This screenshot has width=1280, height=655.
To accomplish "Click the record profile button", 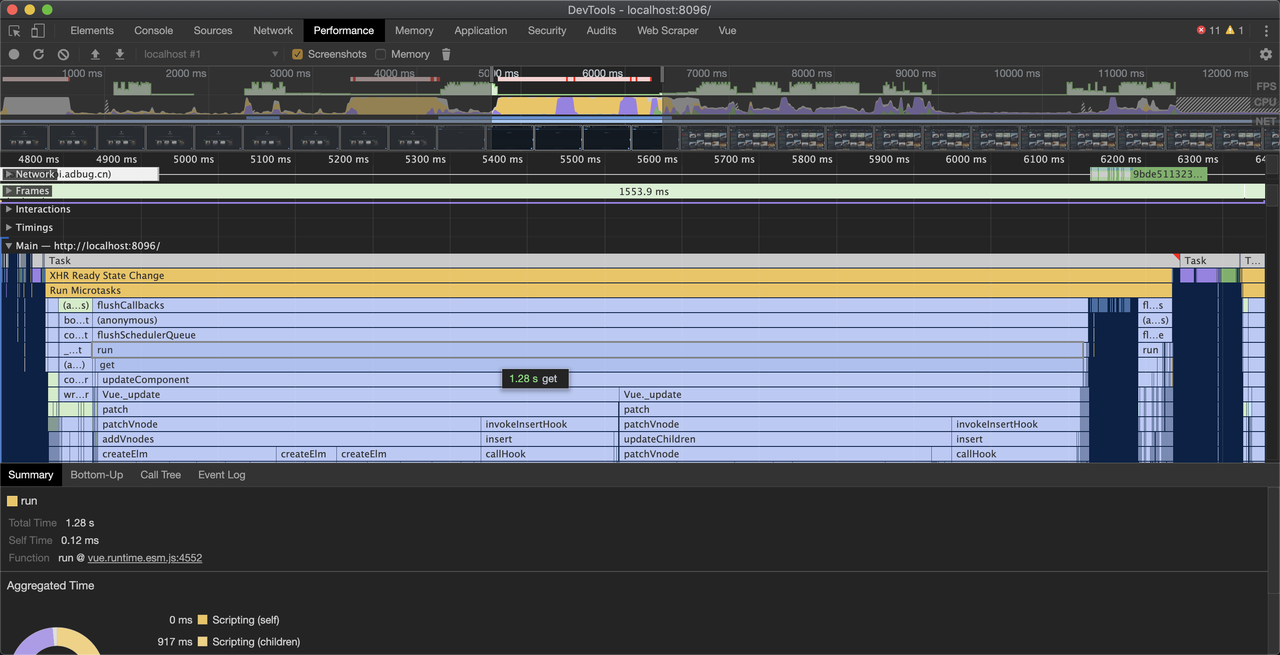I will [14, 54].
